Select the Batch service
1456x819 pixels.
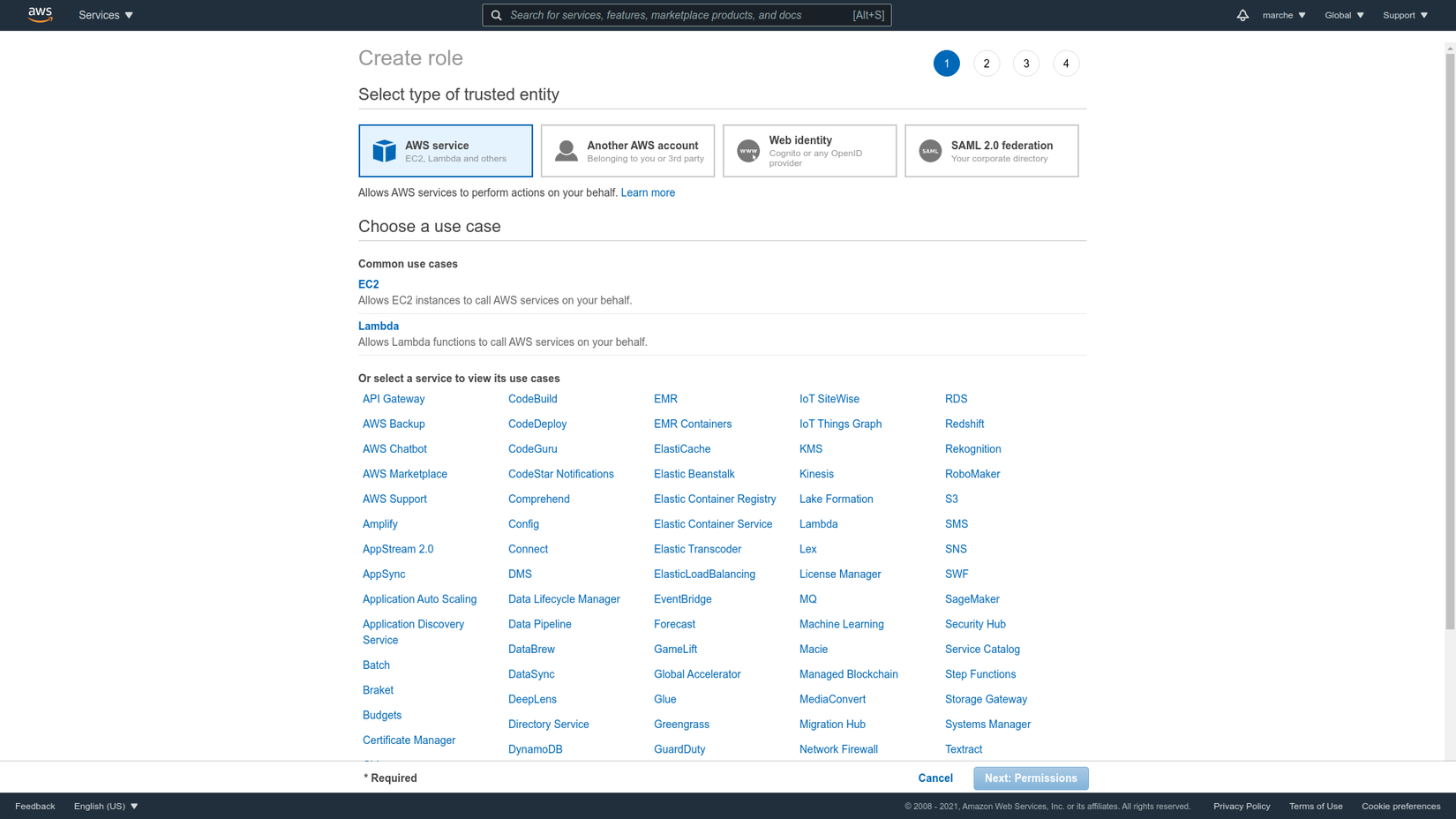click(376, 665)
